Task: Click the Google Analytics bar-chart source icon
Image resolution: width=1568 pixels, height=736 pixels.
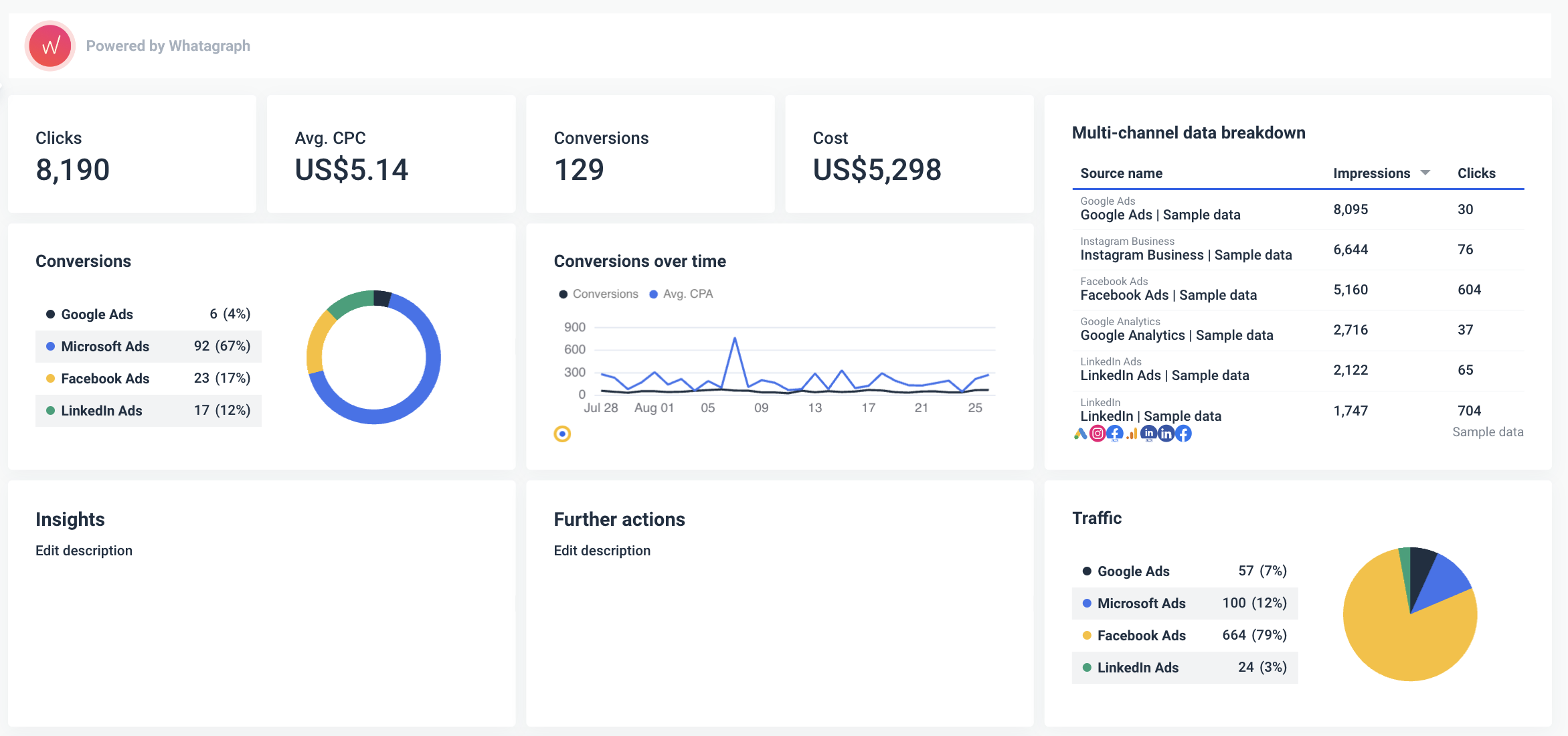Action: [1132, 434]
